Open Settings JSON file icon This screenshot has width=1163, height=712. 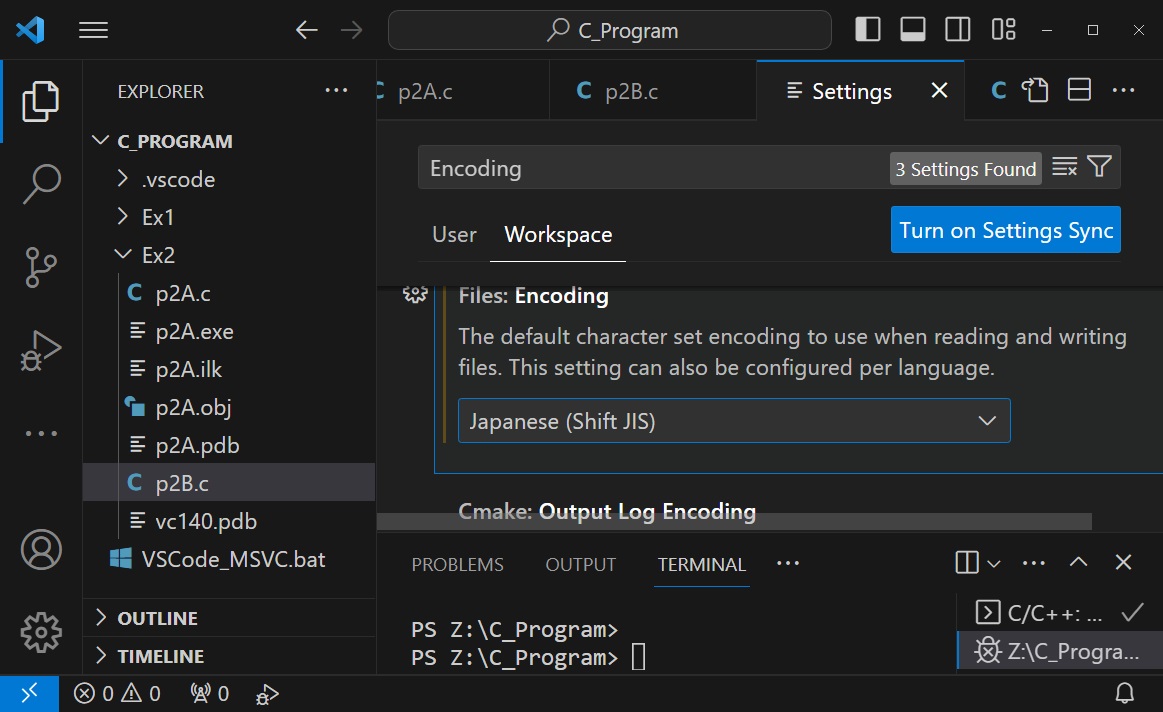tap(1035, 90)
